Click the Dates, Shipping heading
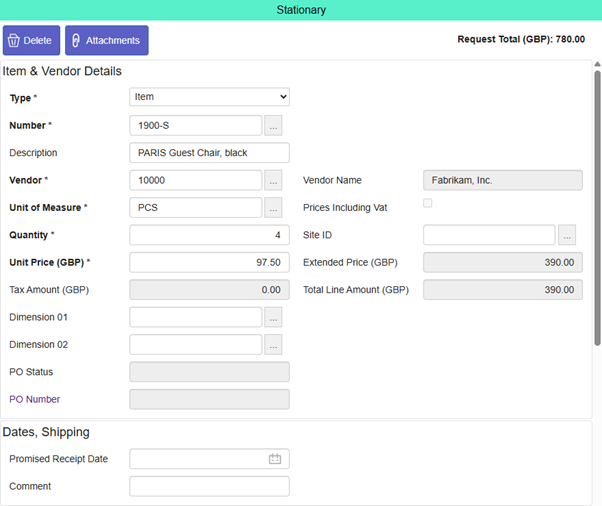This screenshot has height=506, width=602. pyautogui.click(x=46, y=432)
